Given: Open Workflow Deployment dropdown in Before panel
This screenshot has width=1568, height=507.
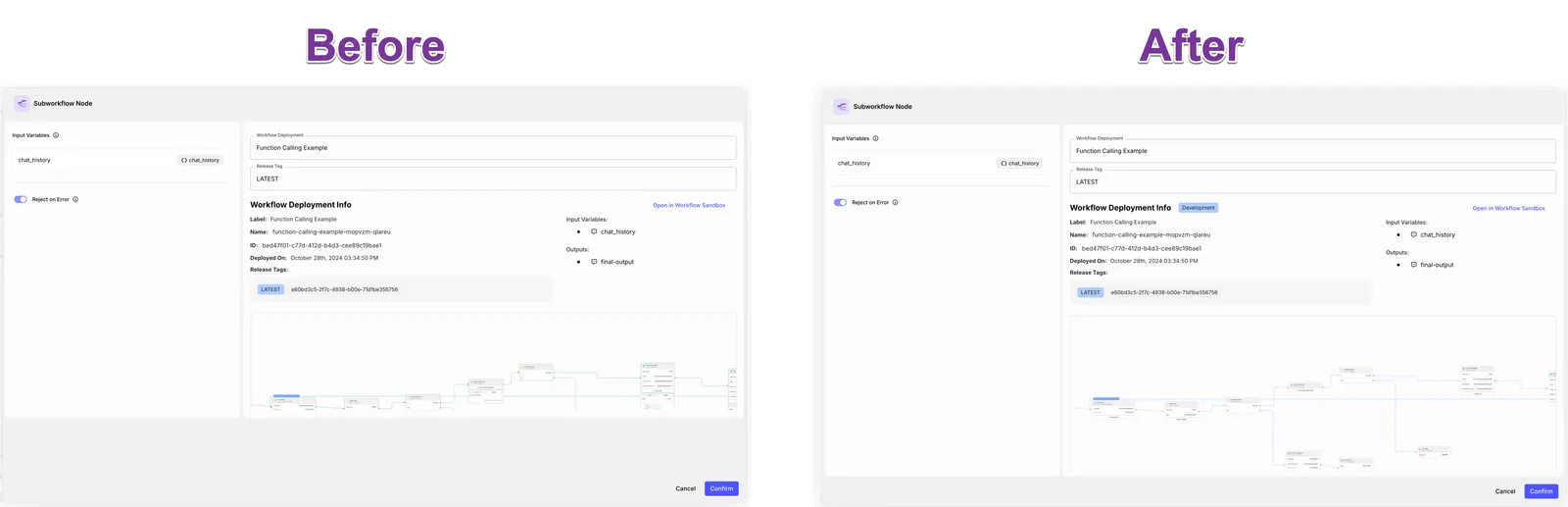Looking at the screenshot, I should point(493,147).
